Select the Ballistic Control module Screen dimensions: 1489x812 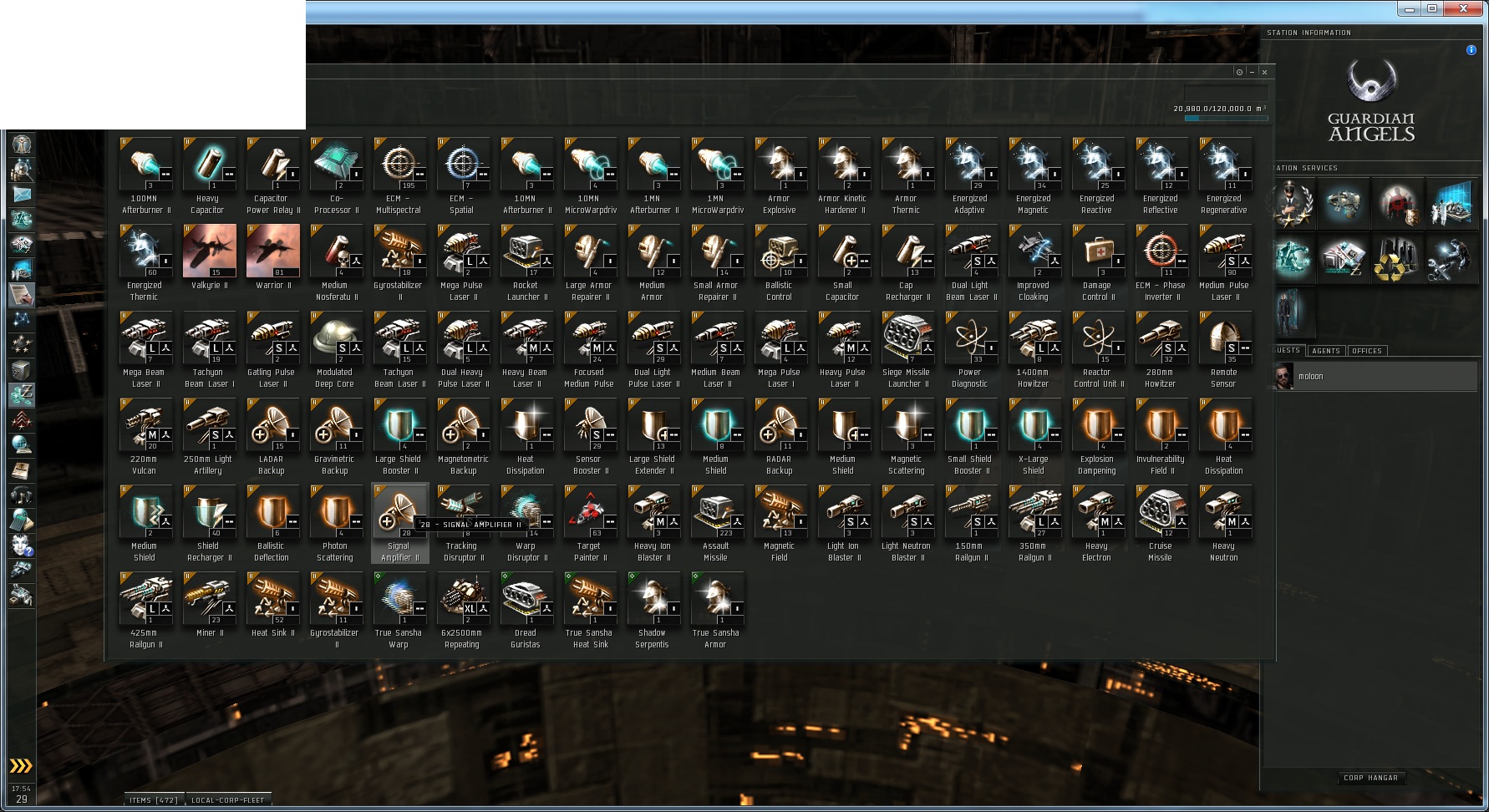780,262
